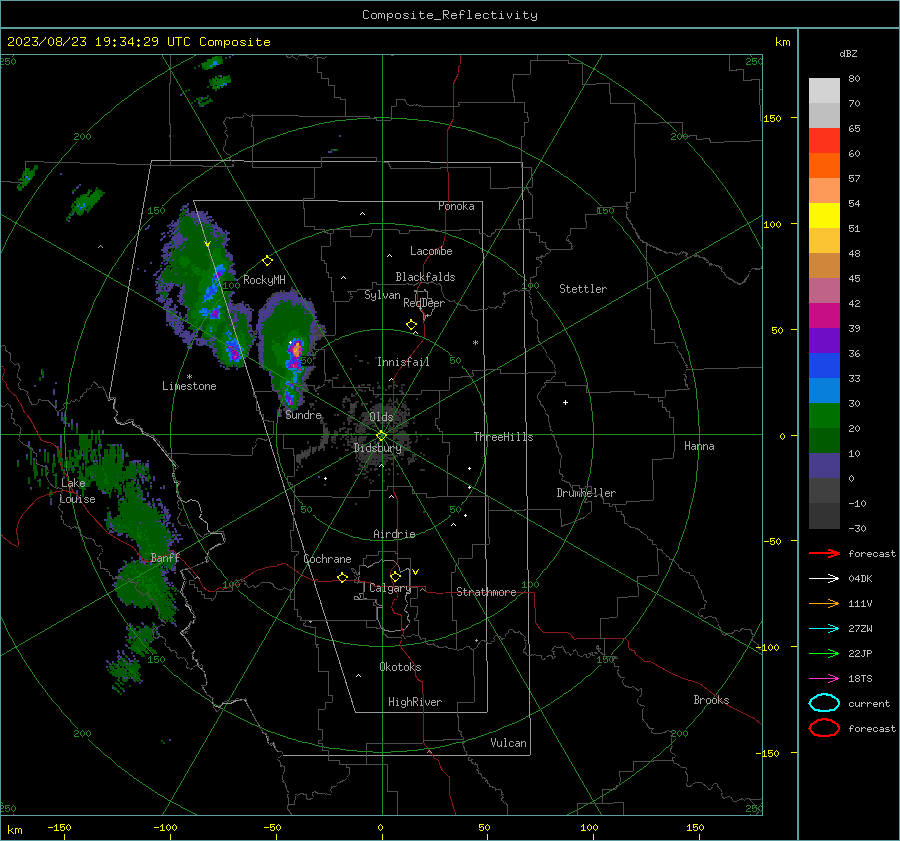Click the Okotoks town label
The width and height of the screenshot is (900, 841).
(400, 667)
